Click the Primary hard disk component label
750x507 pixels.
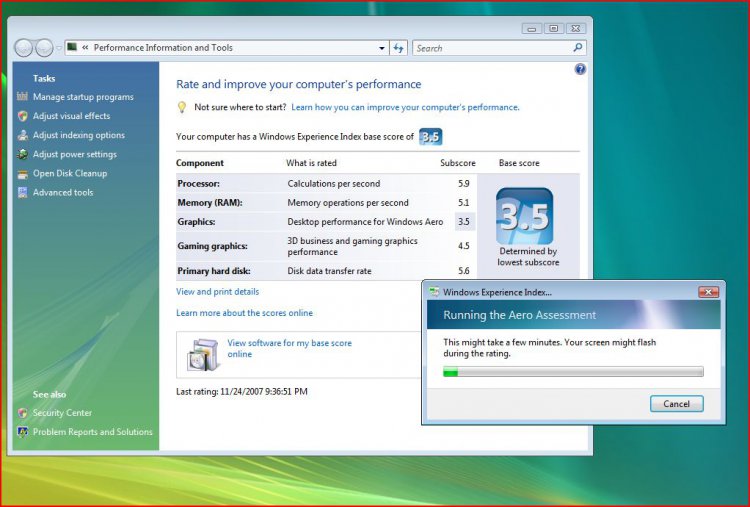pos(214,271)
